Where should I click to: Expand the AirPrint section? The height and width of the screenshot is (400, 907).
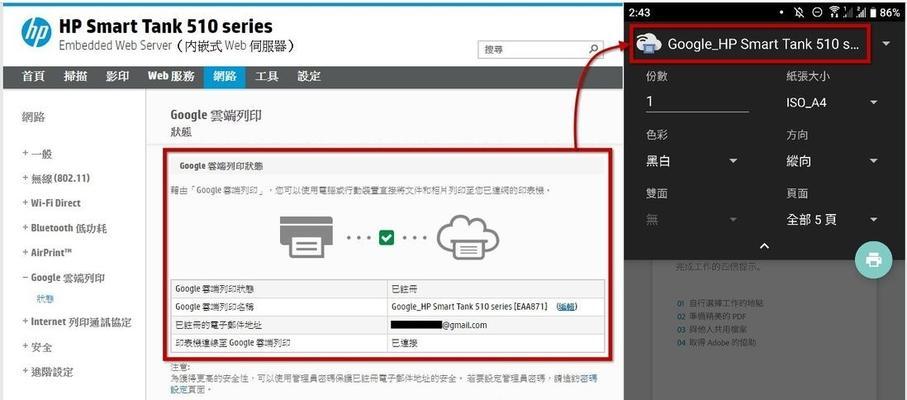point(47,253)
